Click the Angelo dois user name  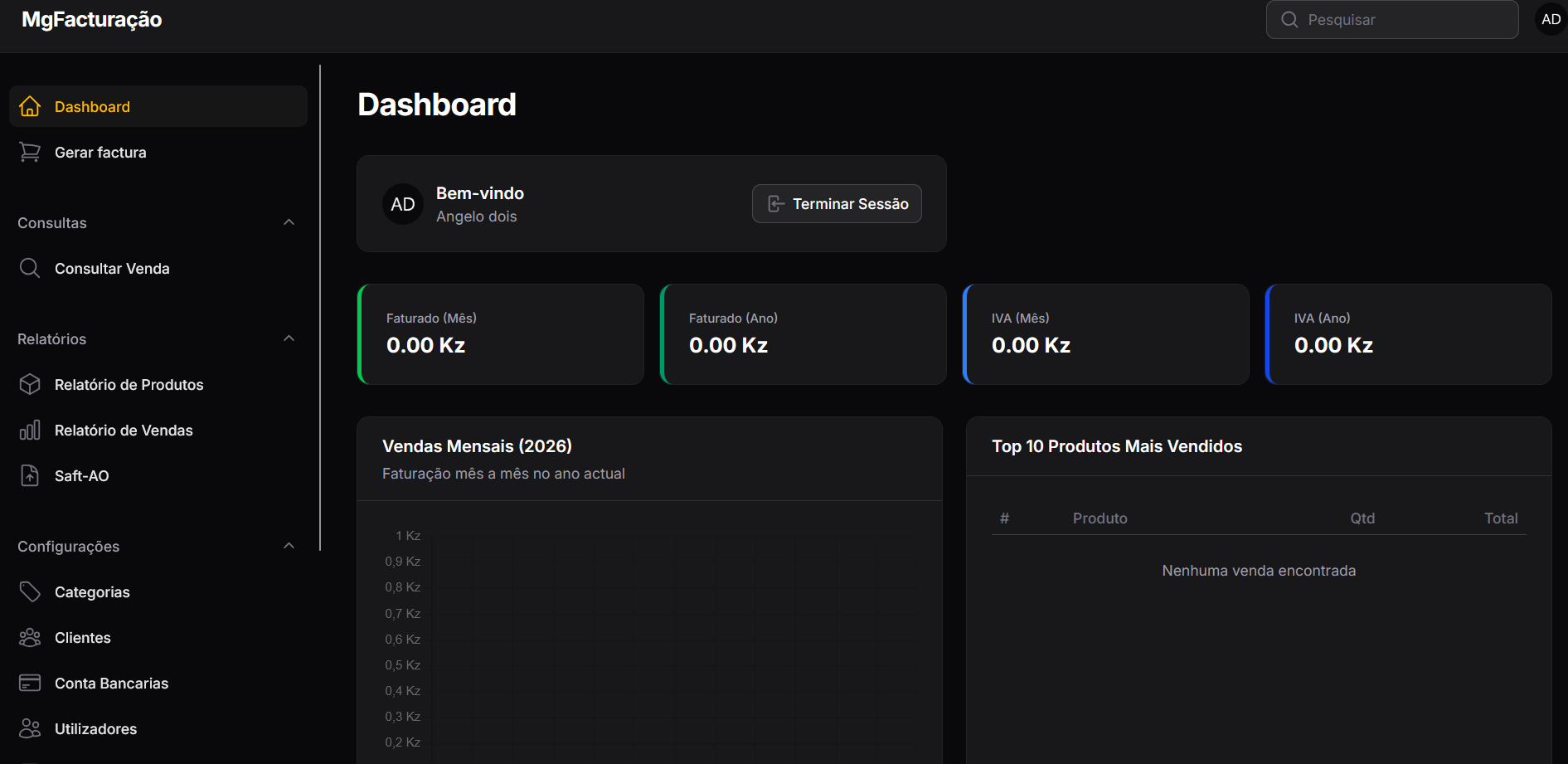(x=477, y=217)
